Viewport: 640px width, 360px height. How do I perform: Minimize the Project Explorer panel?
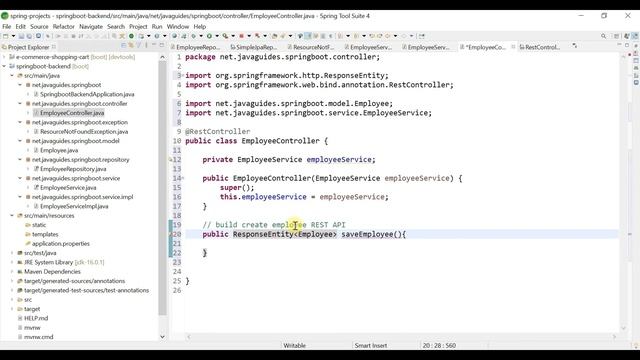154,45
